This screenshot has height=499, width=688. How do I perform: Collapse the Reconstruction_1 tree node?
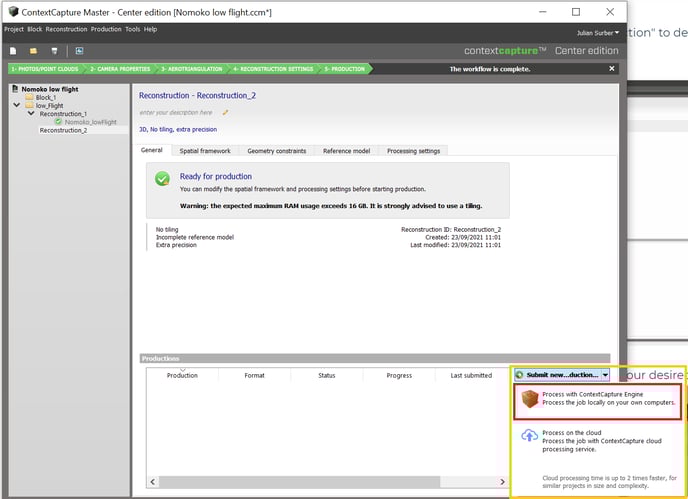coord(31,114)
